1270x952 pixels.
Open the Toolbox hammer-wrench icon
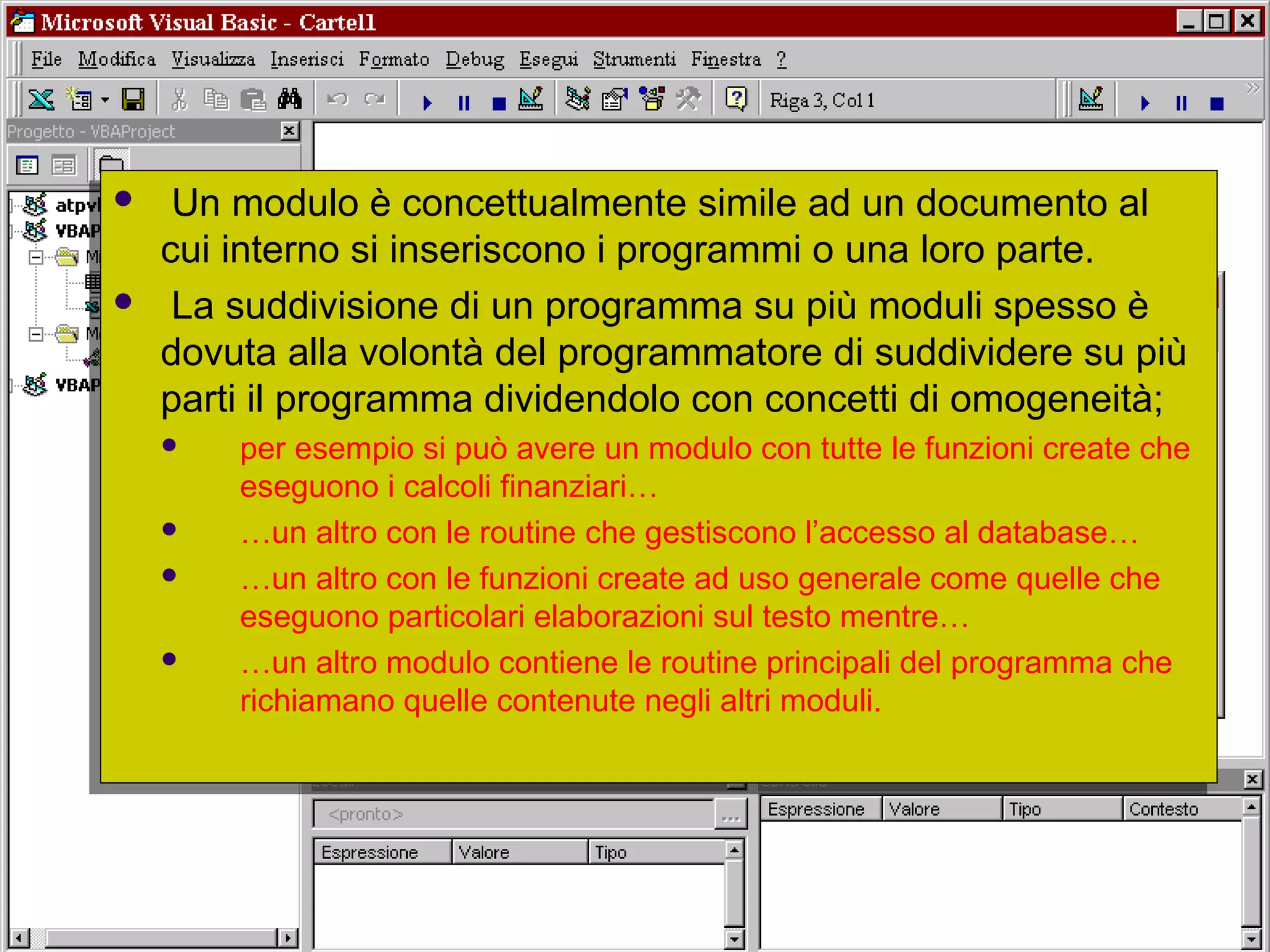pos(688,100)
